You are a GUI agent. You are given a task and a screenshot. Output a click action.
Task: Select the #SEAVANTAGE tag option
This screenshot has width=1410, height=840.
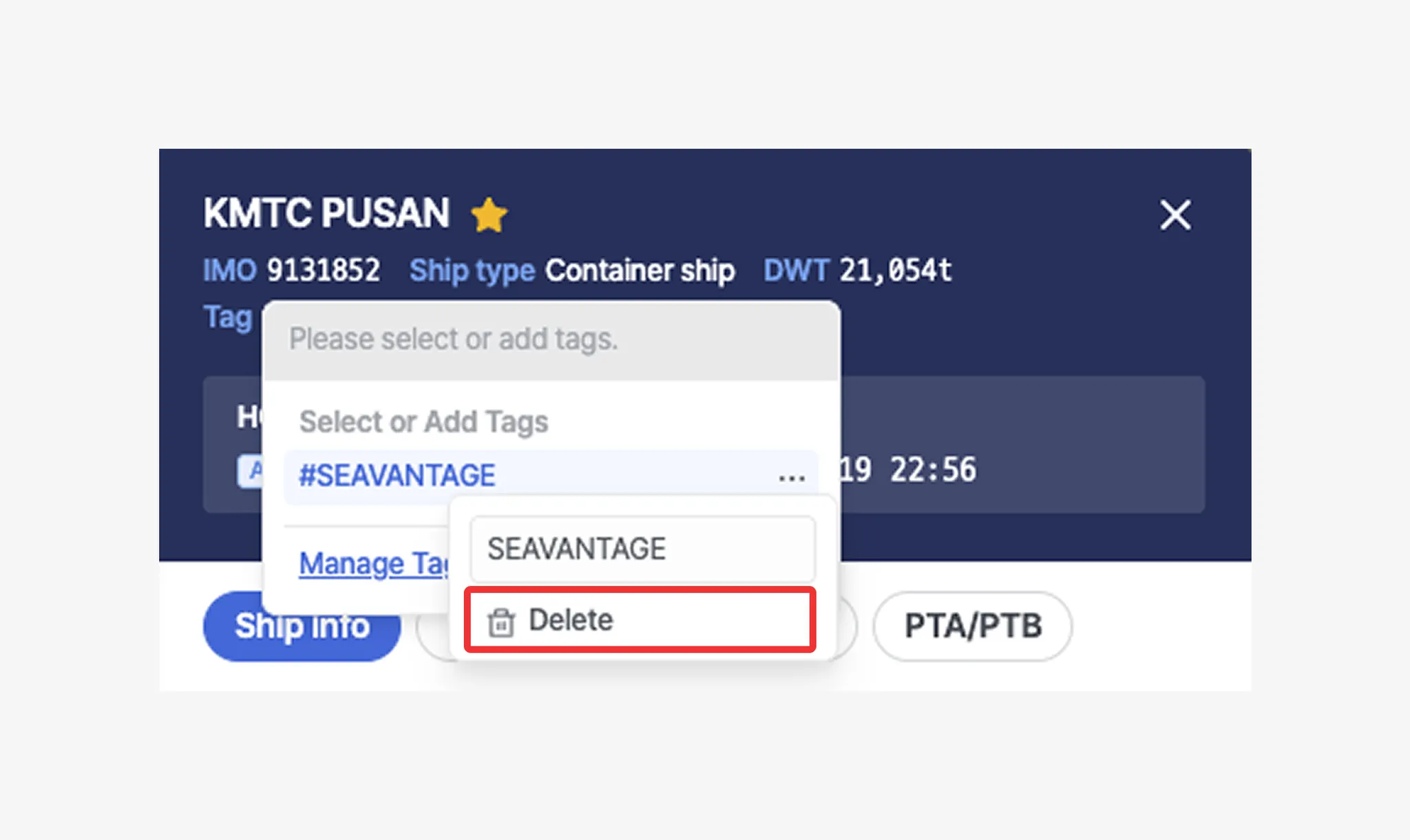pyautogui.click(x=397, y=476)
